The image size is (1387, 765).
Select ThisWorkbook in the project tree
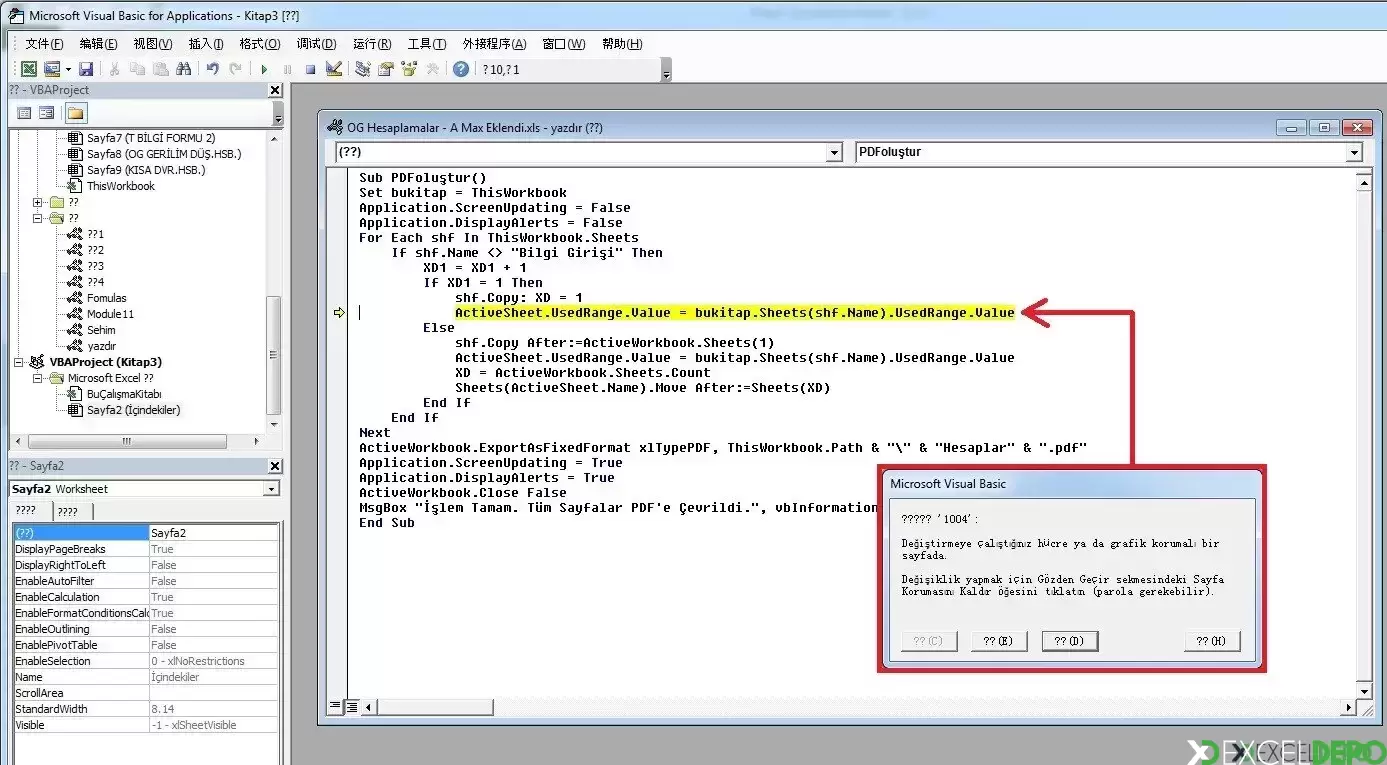tap(120, 186)
